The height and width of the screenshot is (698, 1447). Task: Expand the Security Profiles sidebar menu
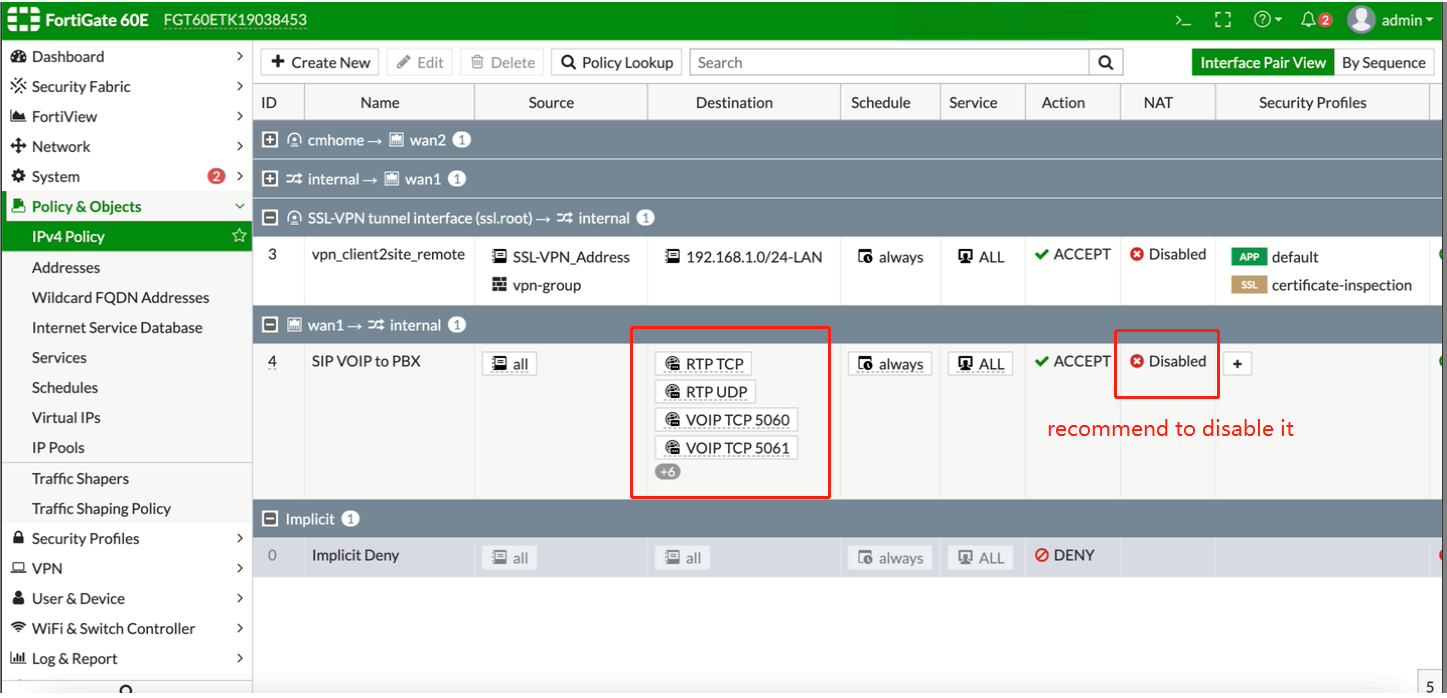(126, 538)
